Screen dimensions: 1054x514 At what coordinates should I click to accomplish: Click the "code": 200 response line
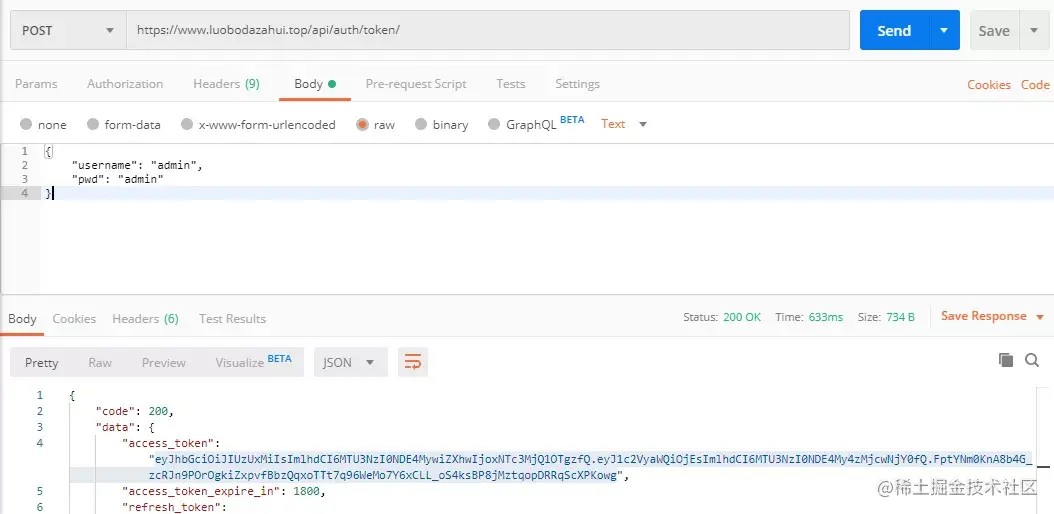click(x=135, y=411)
